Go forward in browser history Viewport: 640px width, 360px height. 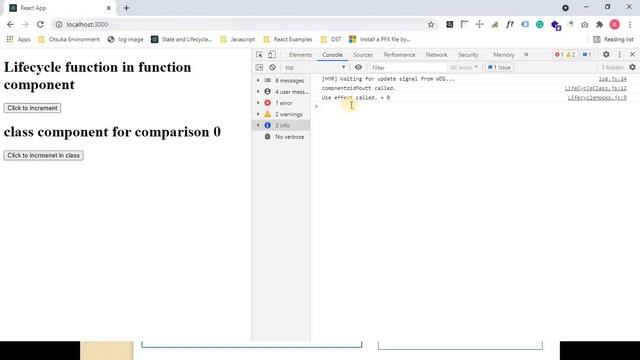25,24
